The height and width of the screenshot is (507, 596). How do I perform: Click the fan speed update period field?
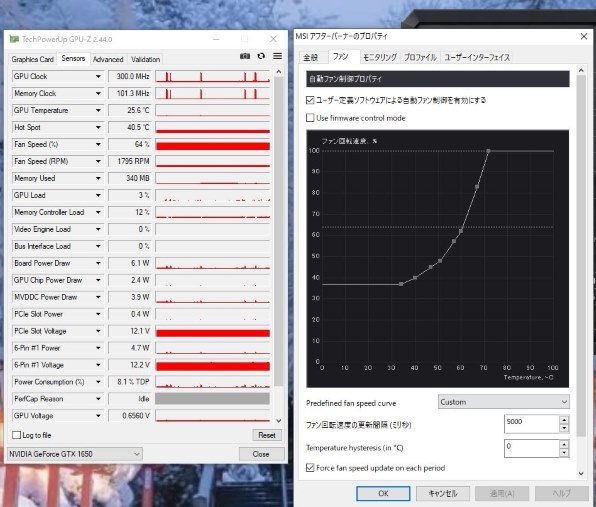[x=531, y=424]
